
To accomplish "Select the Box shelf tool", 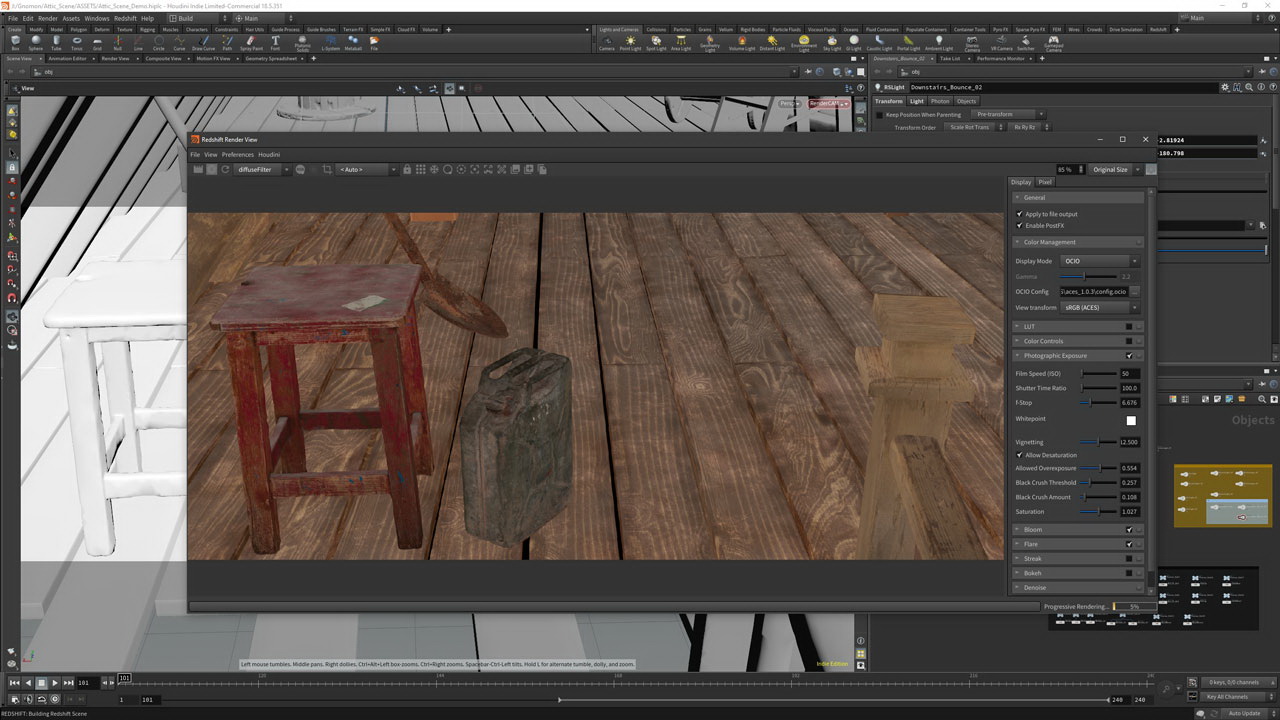I will click(15, 43).
